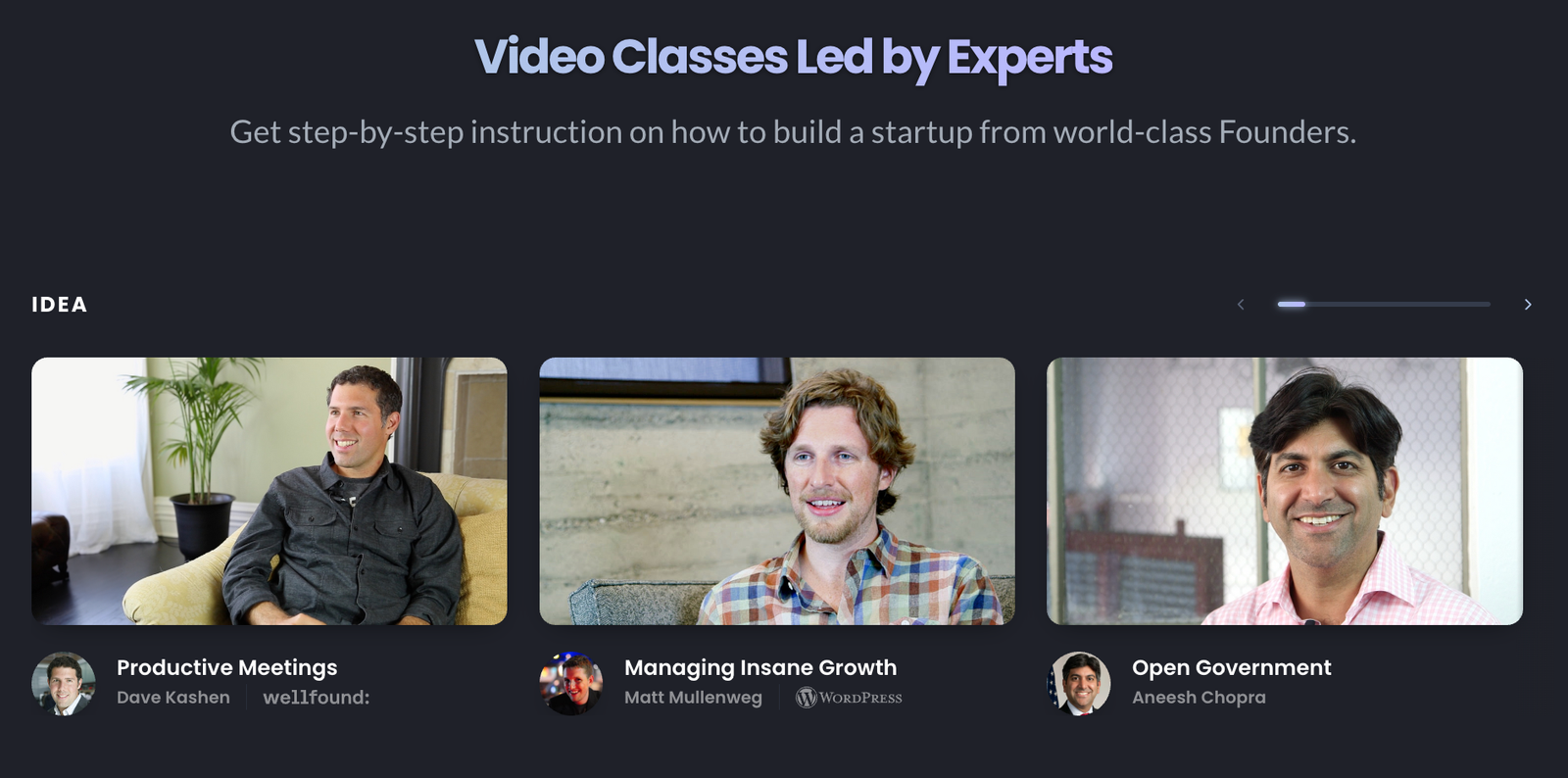
Task: Click the Open Government title link
Action: tap(1232, 668)
